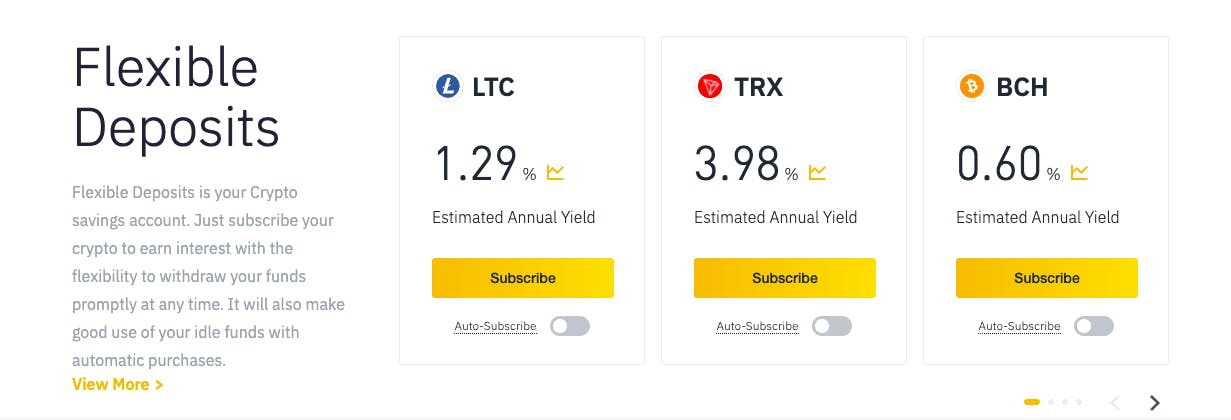The height and width of the screenshot is (420, 1231).
Task: Select the first yellow carousel page indicator
Action: [x=1032, y=402]
